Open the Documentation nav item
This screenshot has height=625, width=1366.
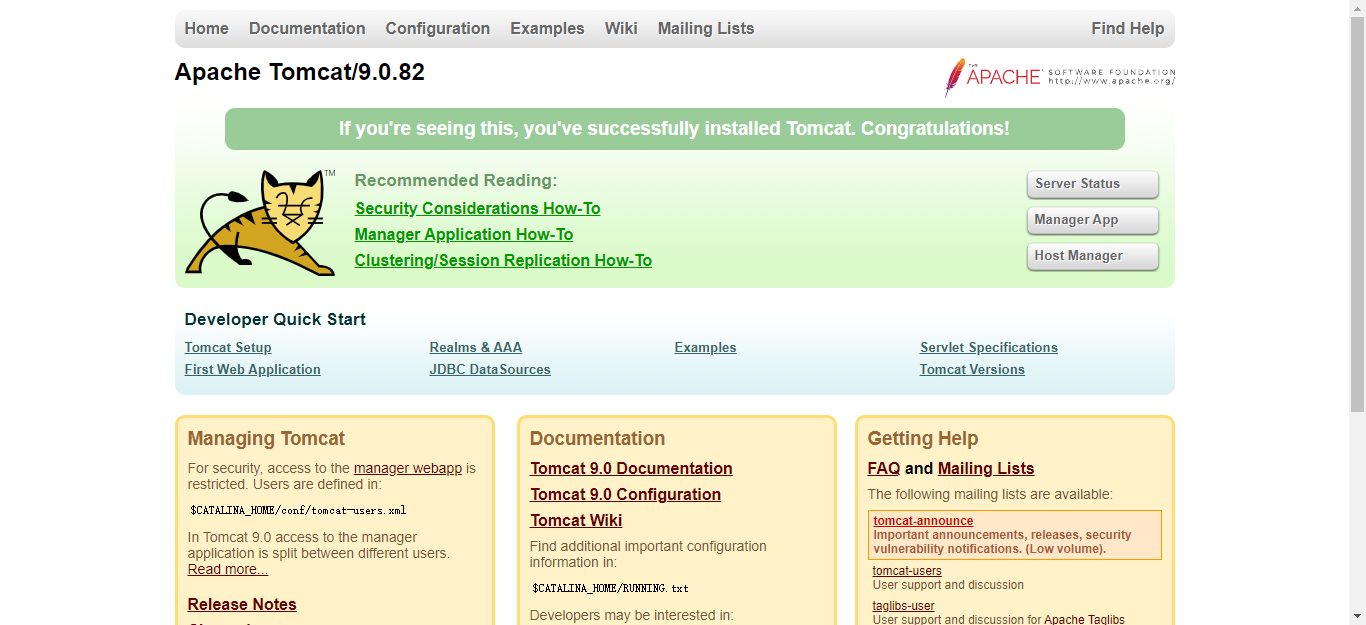coord(307,28)
